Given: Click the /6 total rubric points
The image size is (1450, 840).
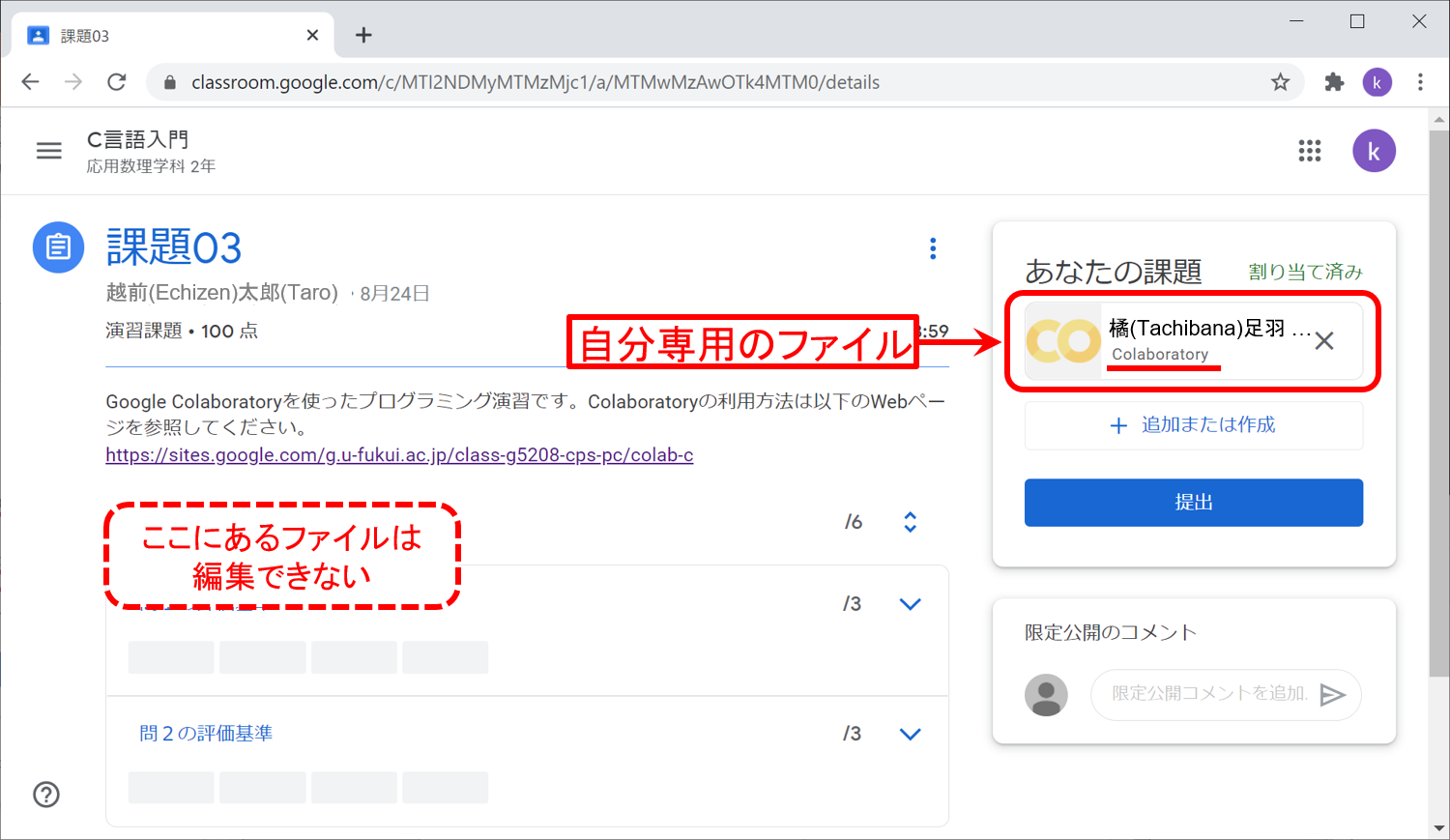Looking at the screenshot, I should [x=854, y=522].
